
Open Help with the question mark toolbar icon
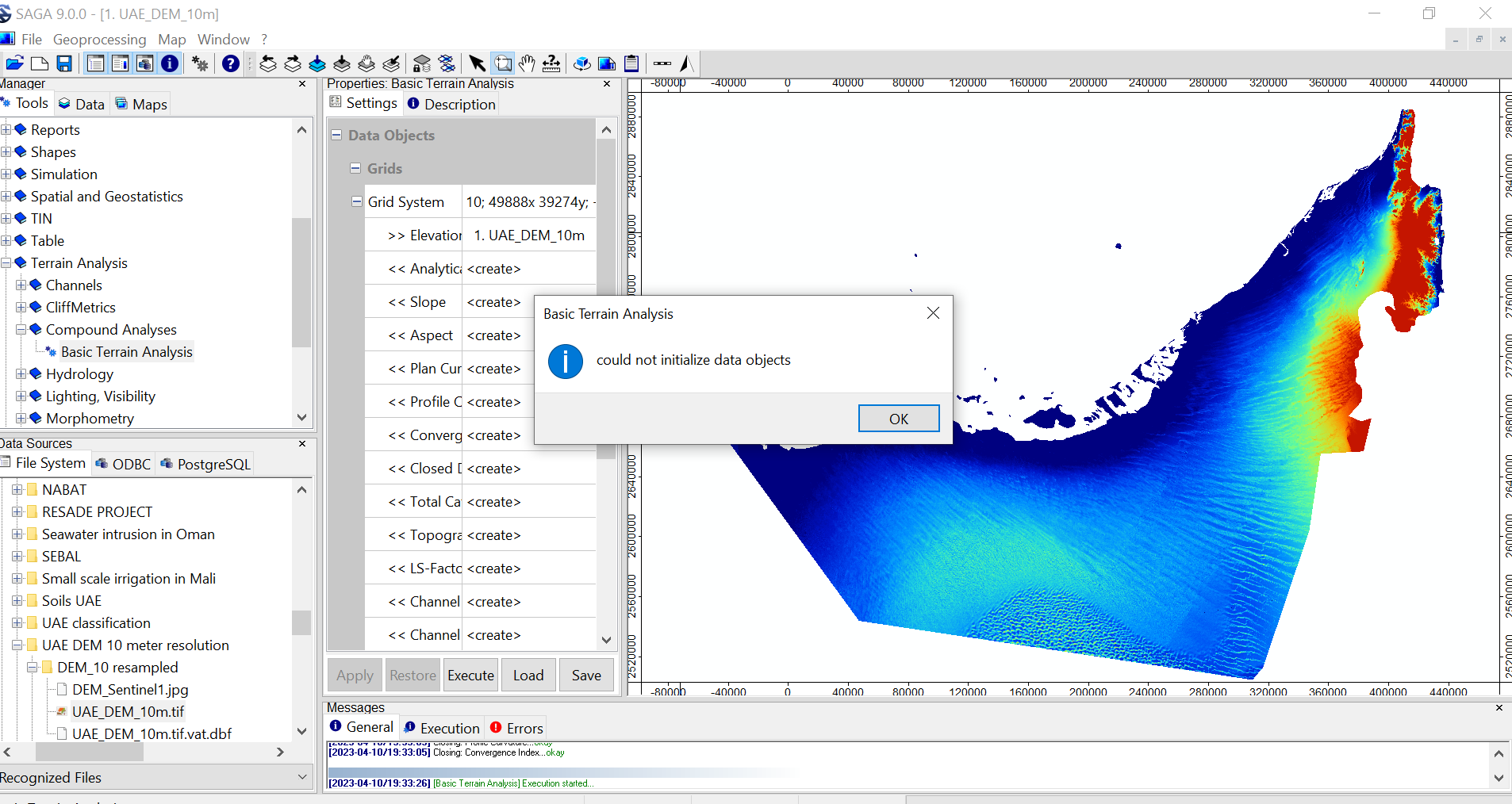coord(230,63)
